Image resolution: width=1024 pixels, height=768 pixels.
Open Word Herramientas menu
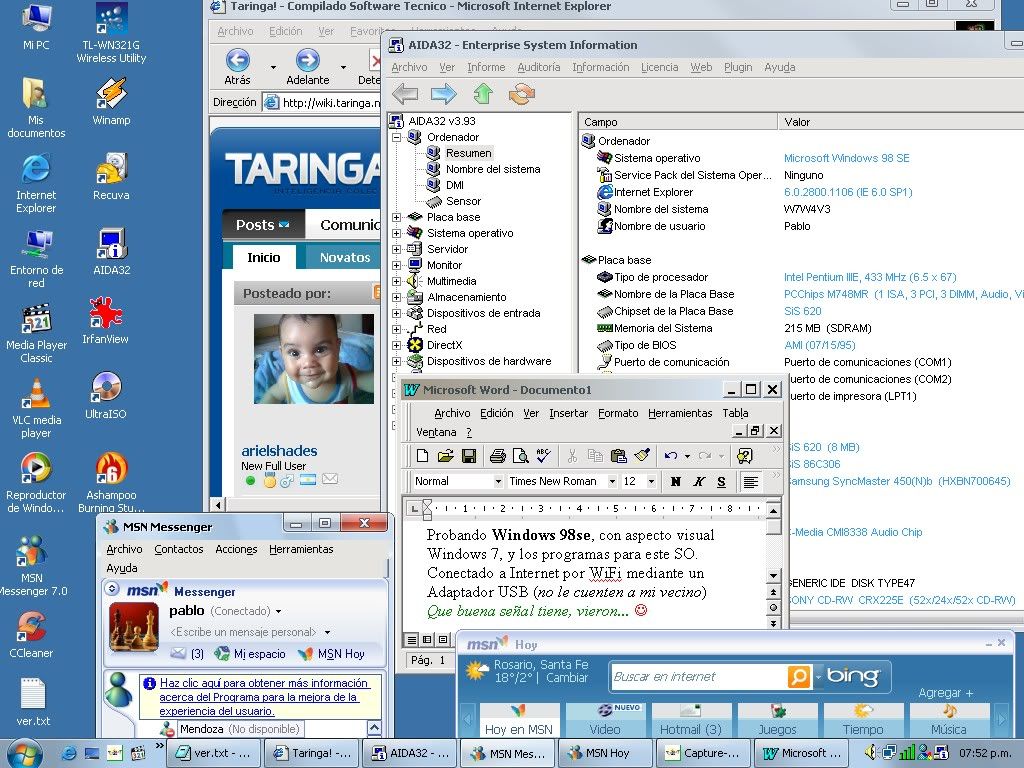tap(680, 413)
